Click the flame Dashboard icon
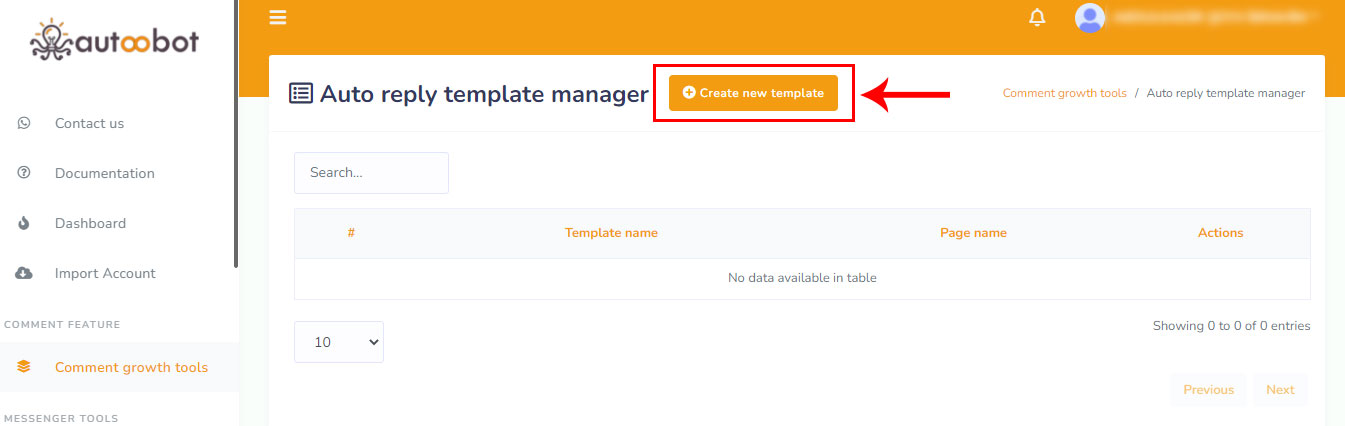The width and height of the screenshot is (1345, 426). (24, 223)
